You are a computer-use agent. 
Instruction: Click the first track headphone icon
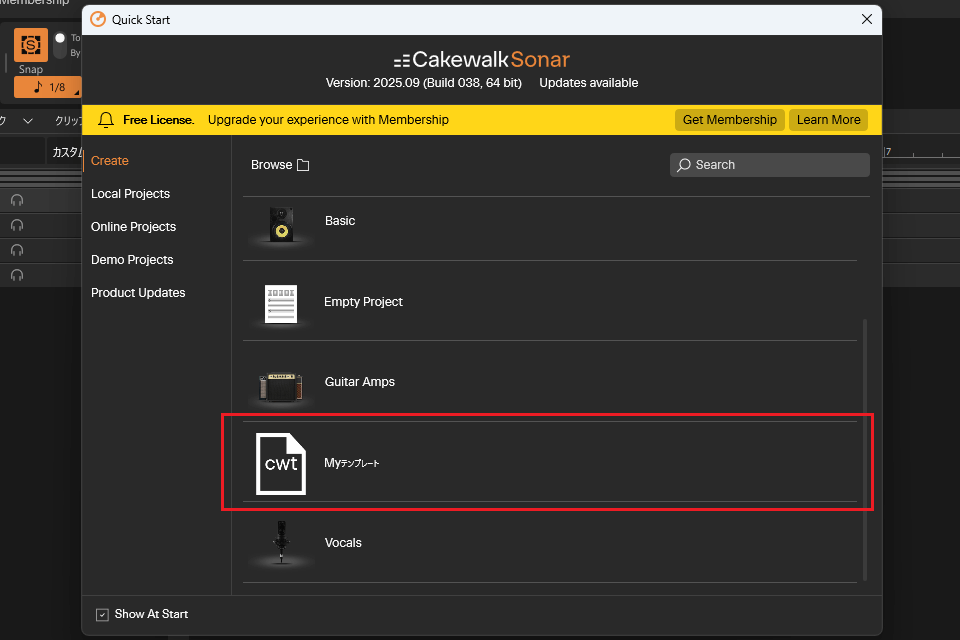pyautogui.click(x=17, y=200)
